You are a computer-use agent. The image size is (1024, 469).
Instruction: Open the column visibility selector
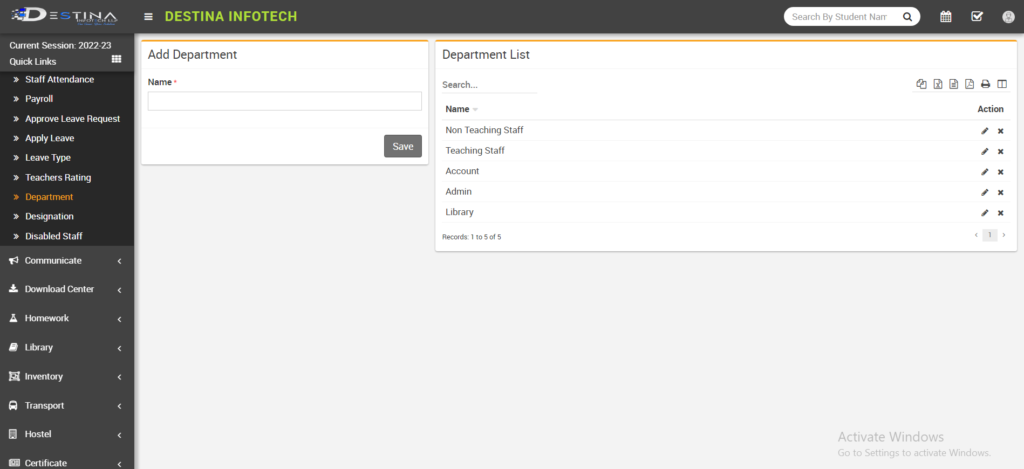[x=1001, y=84]
